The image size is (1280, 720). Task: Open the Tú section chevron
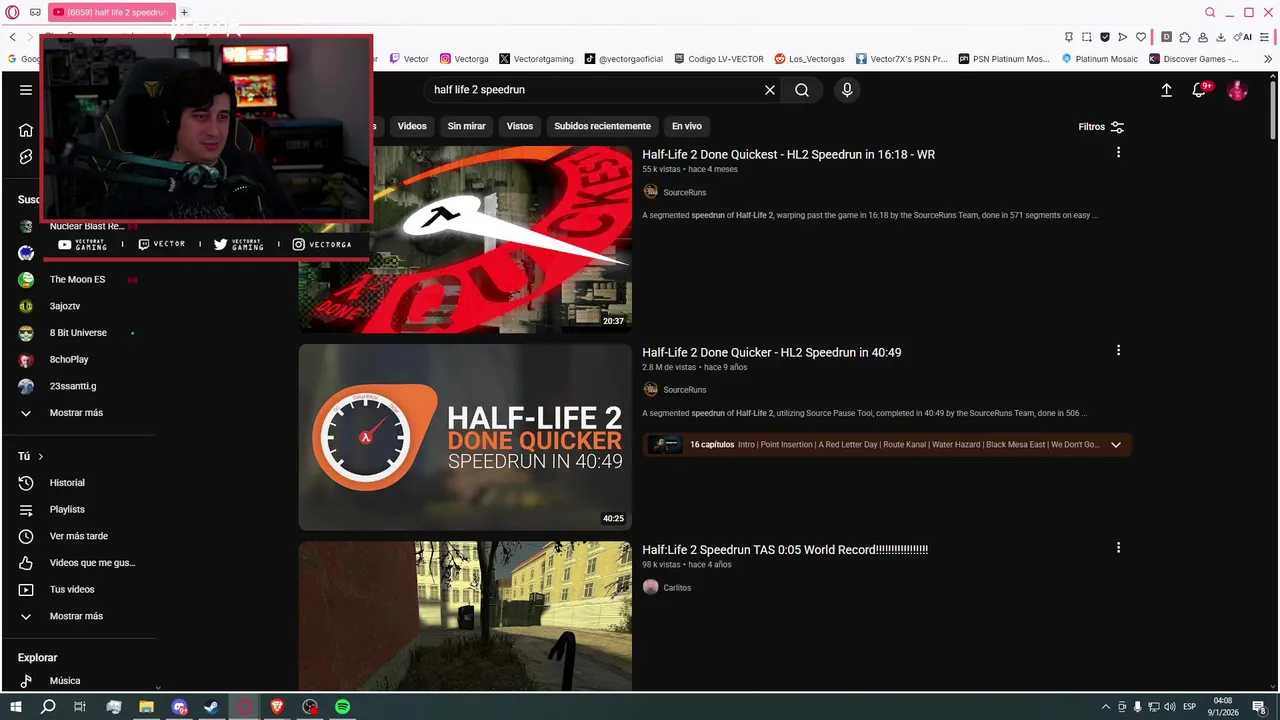40,457
